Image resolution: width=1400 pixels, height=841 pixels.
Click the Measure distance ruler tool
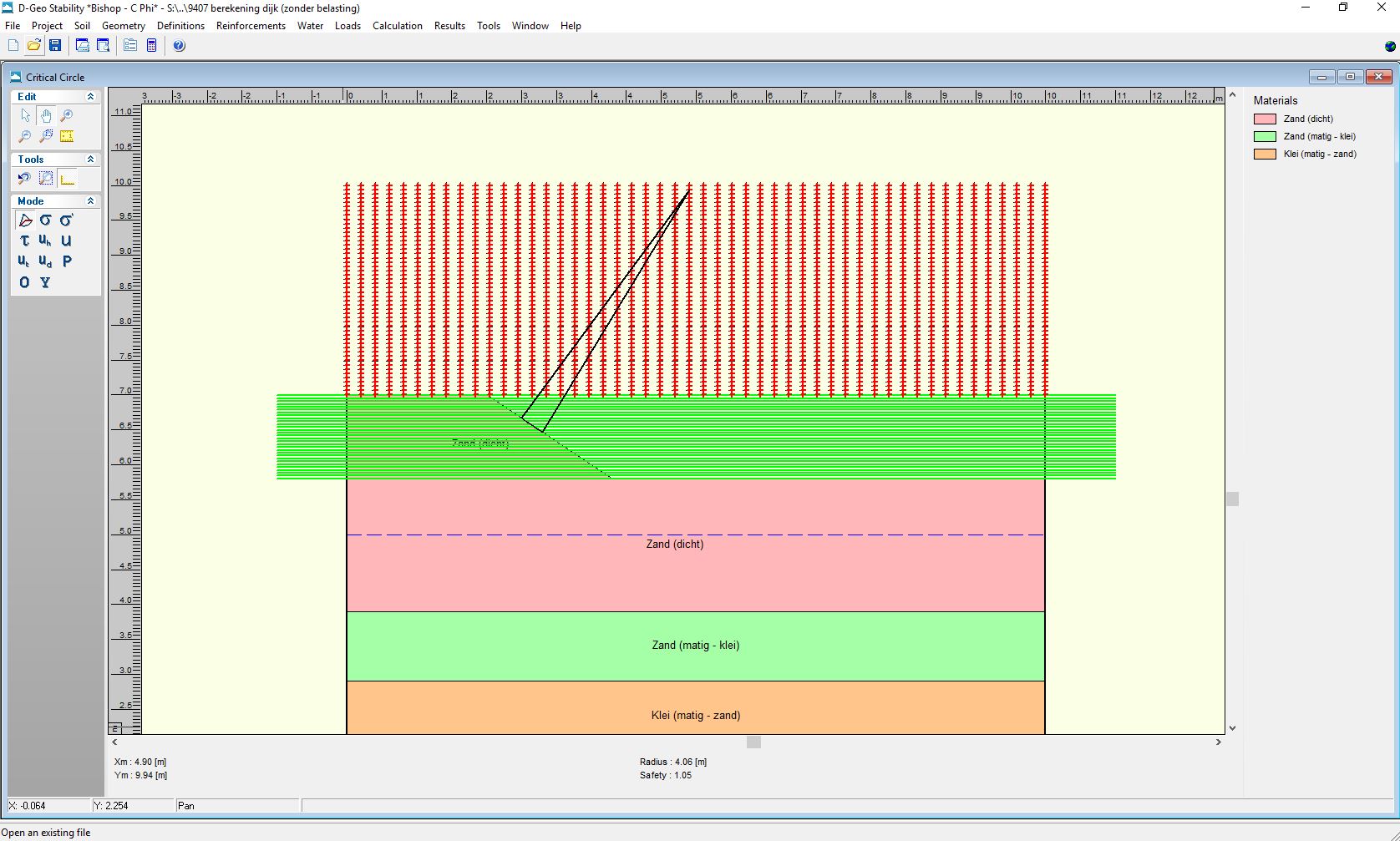(67, 136)
